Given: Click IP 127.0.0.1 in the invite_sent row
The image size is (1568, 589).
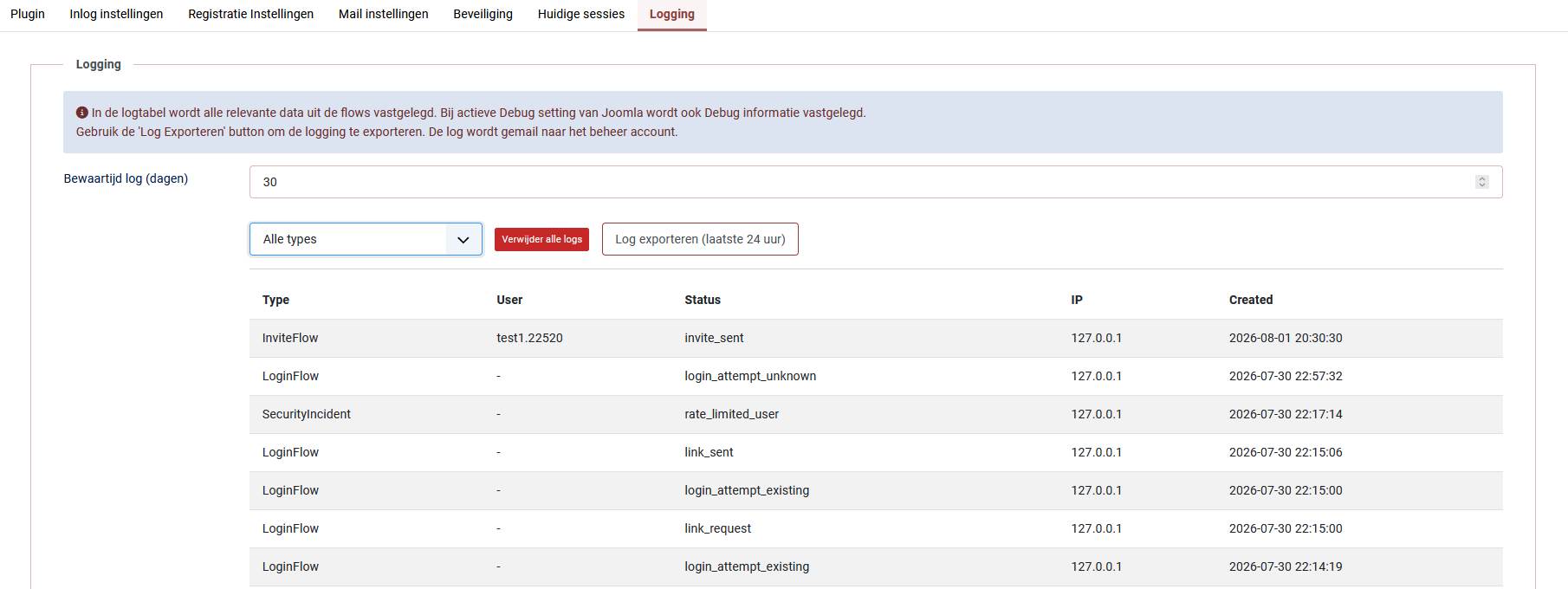Looking at the screenshot, I should tap(1096, 338).
